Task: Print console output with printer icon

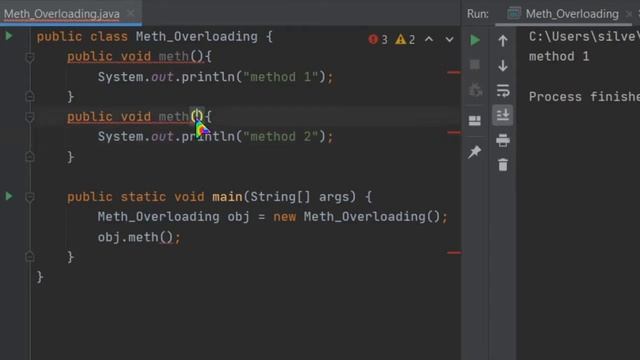Action: click(x=503, y=140)
